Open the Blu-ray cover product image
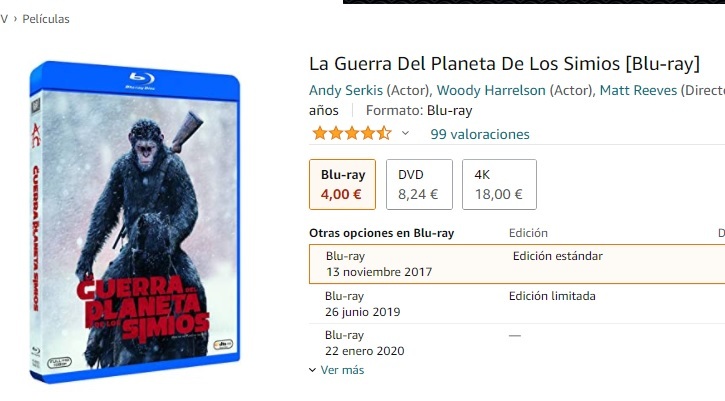Image resolution: width=725 pixels, height=401 pixels. click(135, 222)
